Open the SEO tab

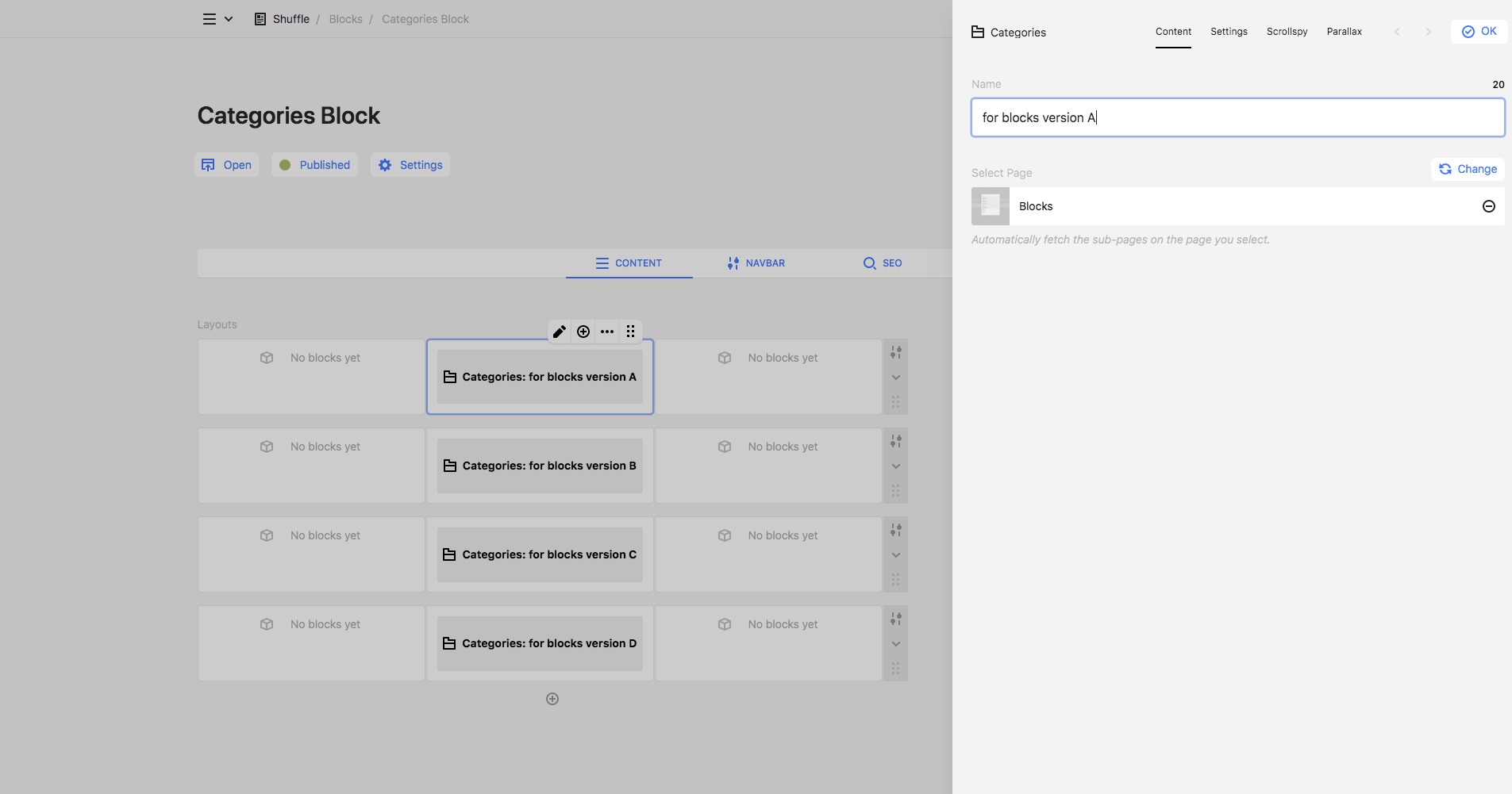click(883, 263)
